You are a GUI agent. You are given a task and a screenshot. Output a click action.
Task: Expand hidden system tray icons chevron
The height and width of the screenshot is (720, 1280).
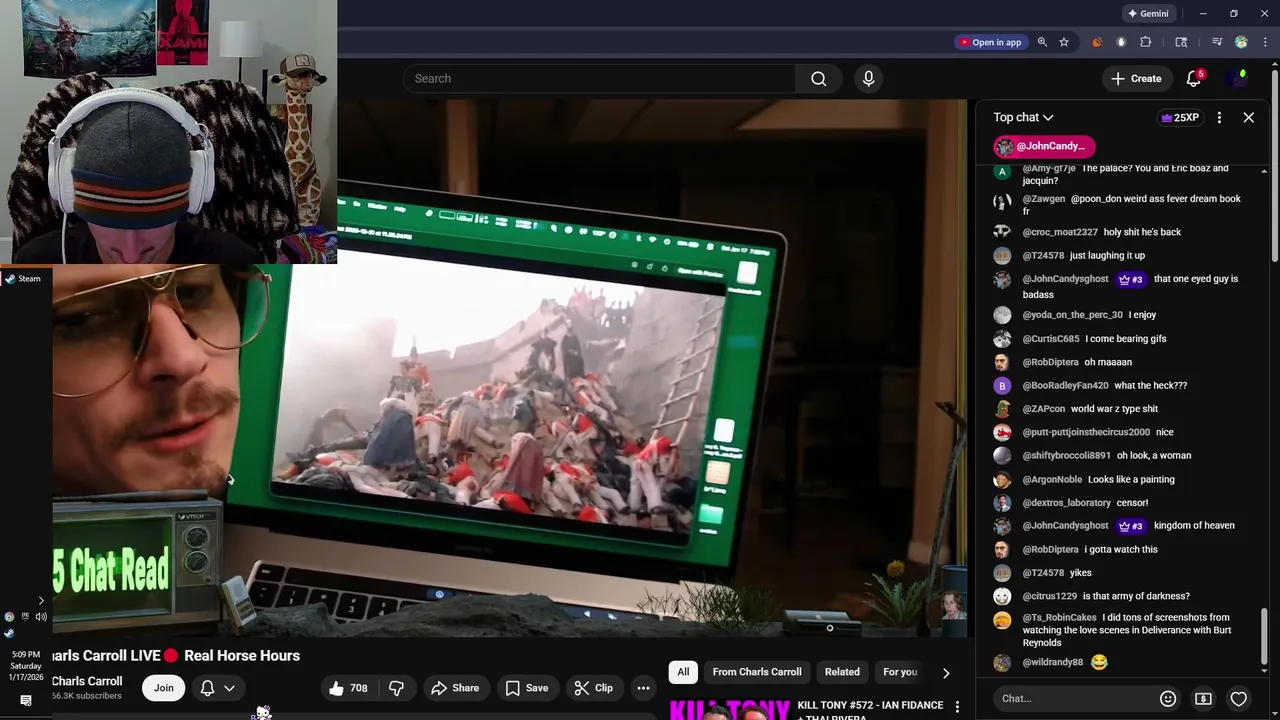coord(41,601)
